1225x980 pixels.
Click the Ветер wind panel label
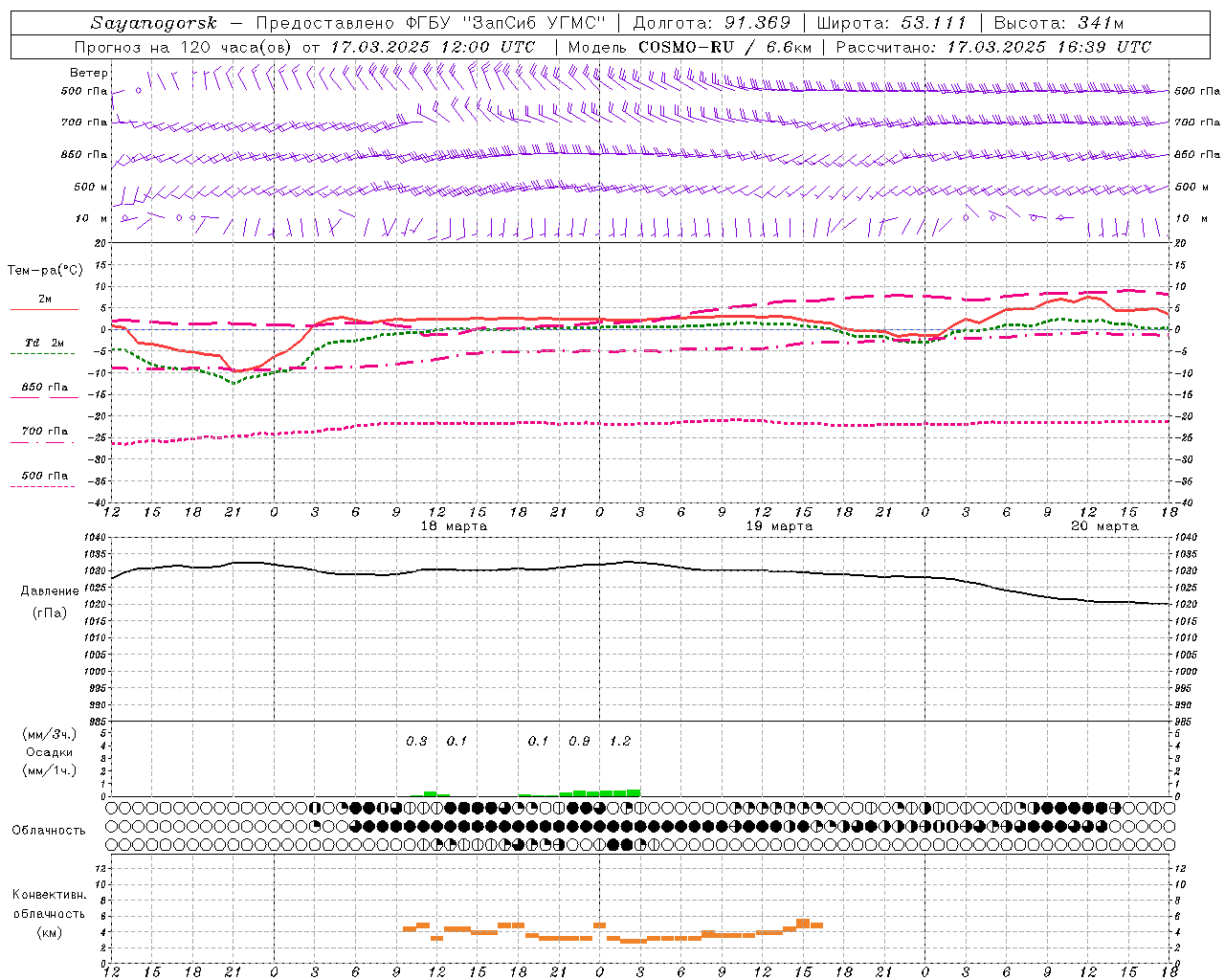tap(88, 73)
